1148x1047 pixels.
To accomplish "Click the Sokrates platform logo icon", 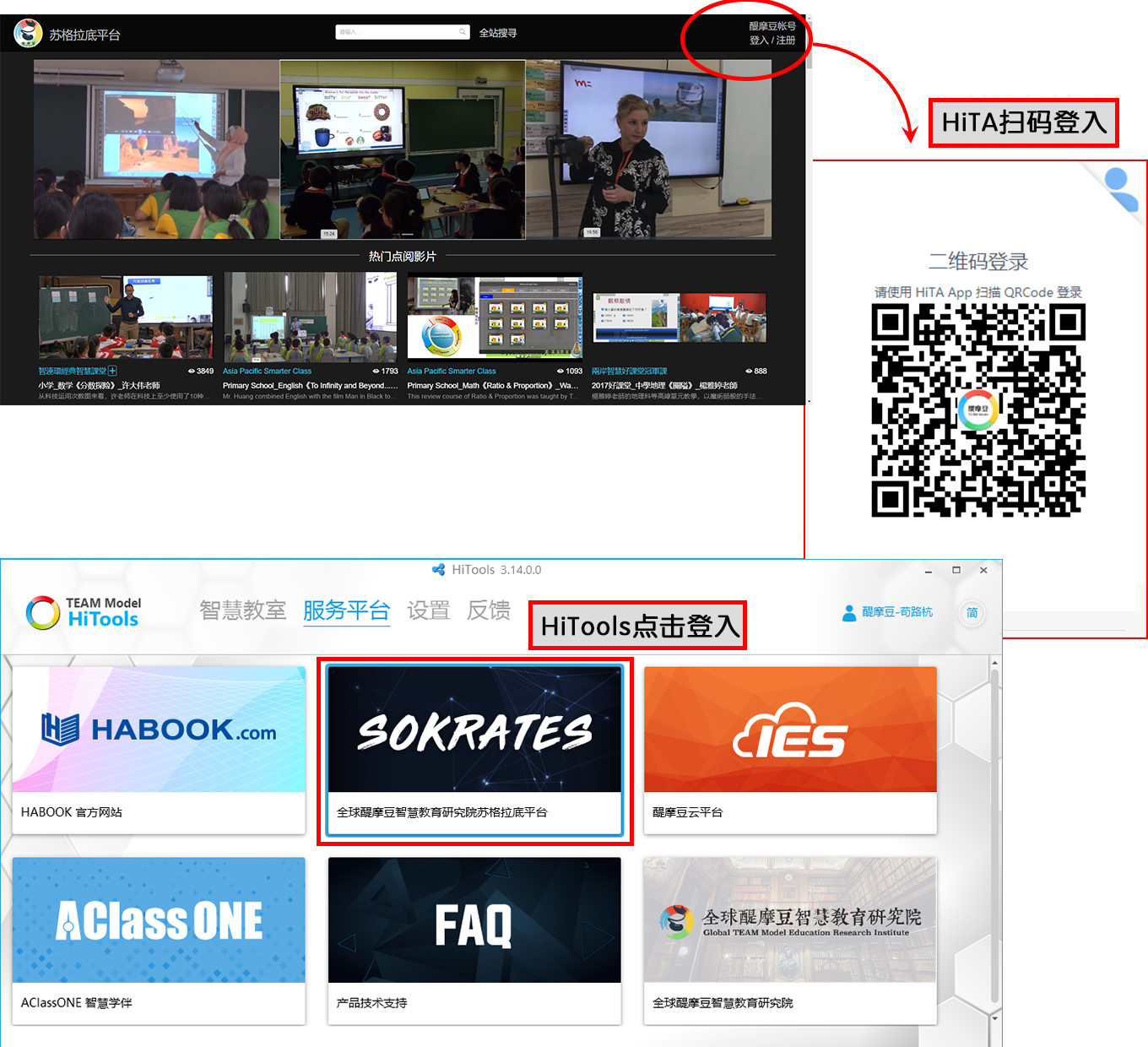I will [x=29, y=34].
